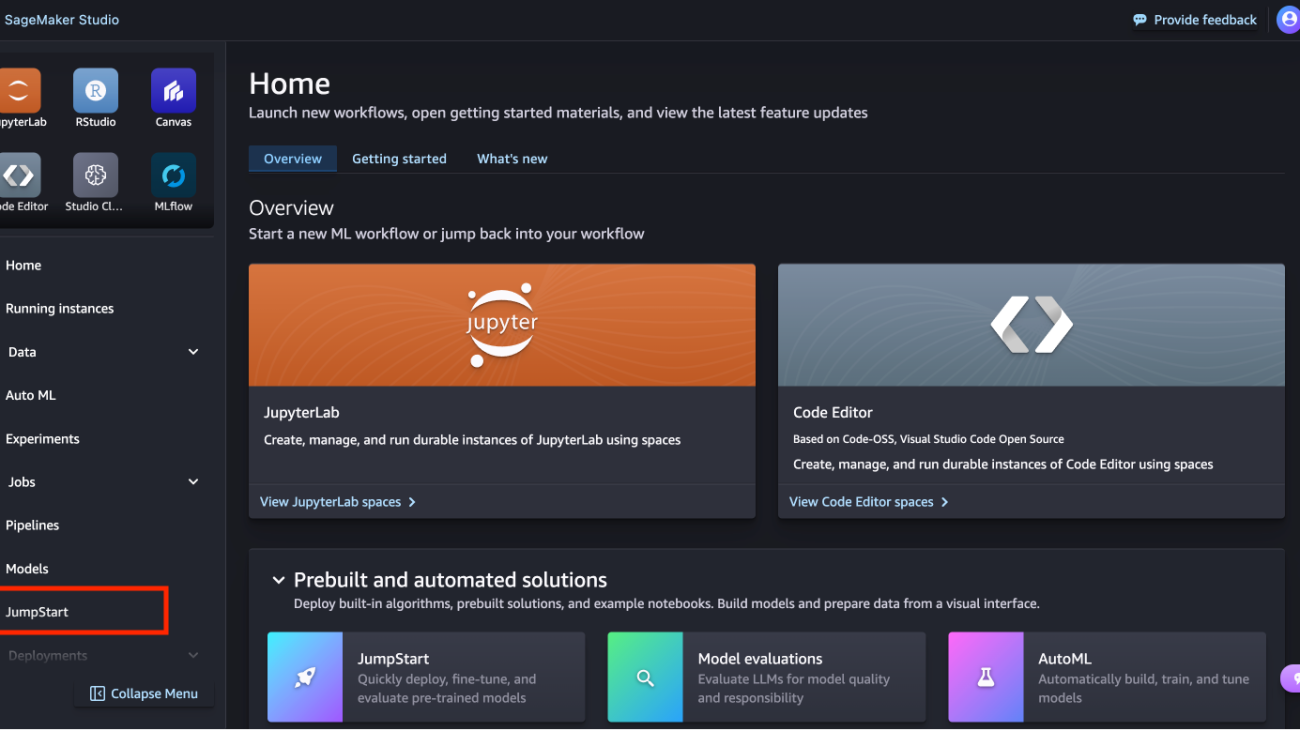Click the Provide feedback button
1300x731 pixels.
click(1195, 20)
